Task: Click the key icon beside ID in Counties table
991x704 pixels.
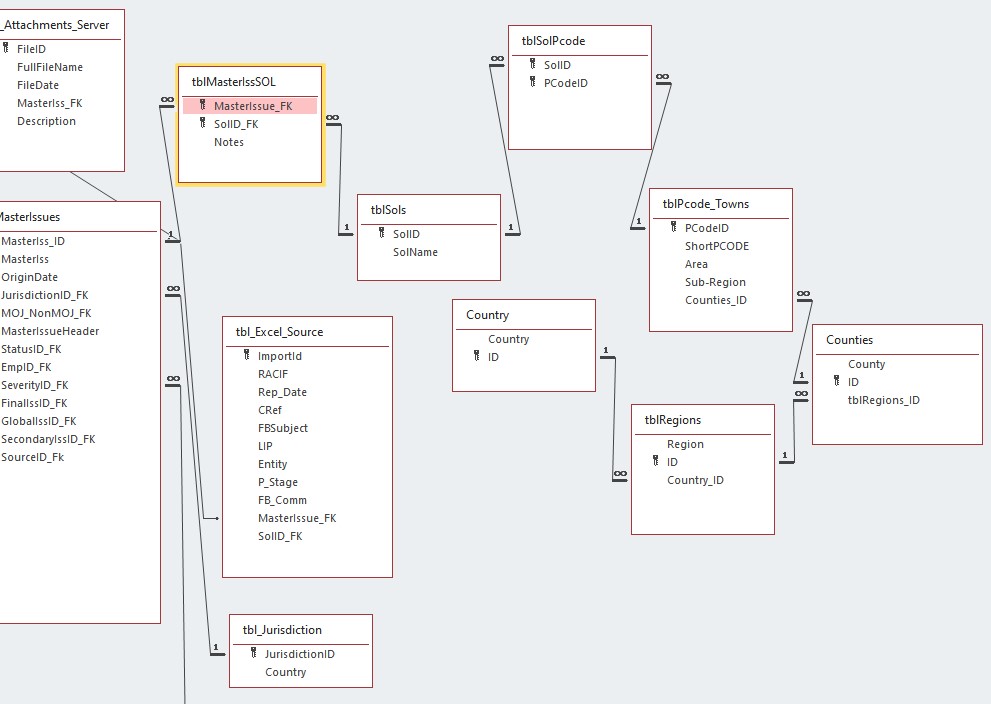Action: [x=837, y=381]
